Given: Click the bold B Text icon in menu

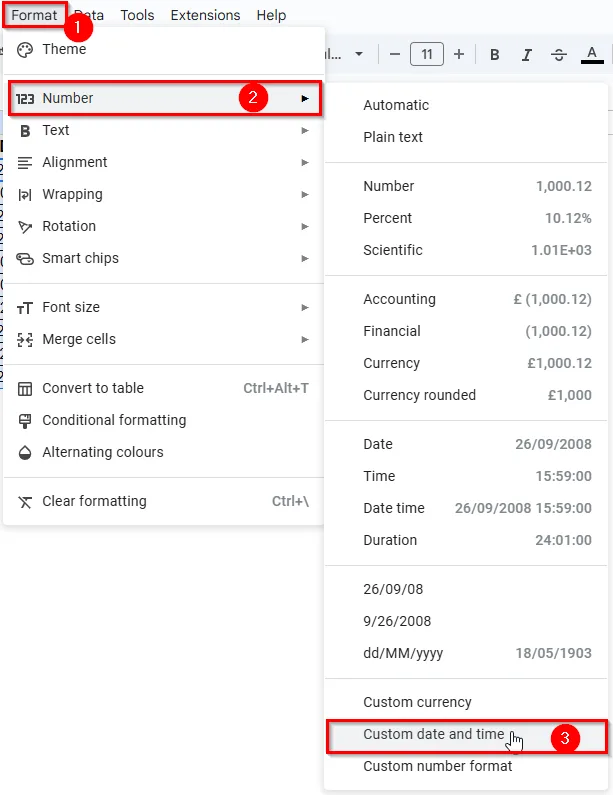Looking at the screenshot, I should coord(25,131).
